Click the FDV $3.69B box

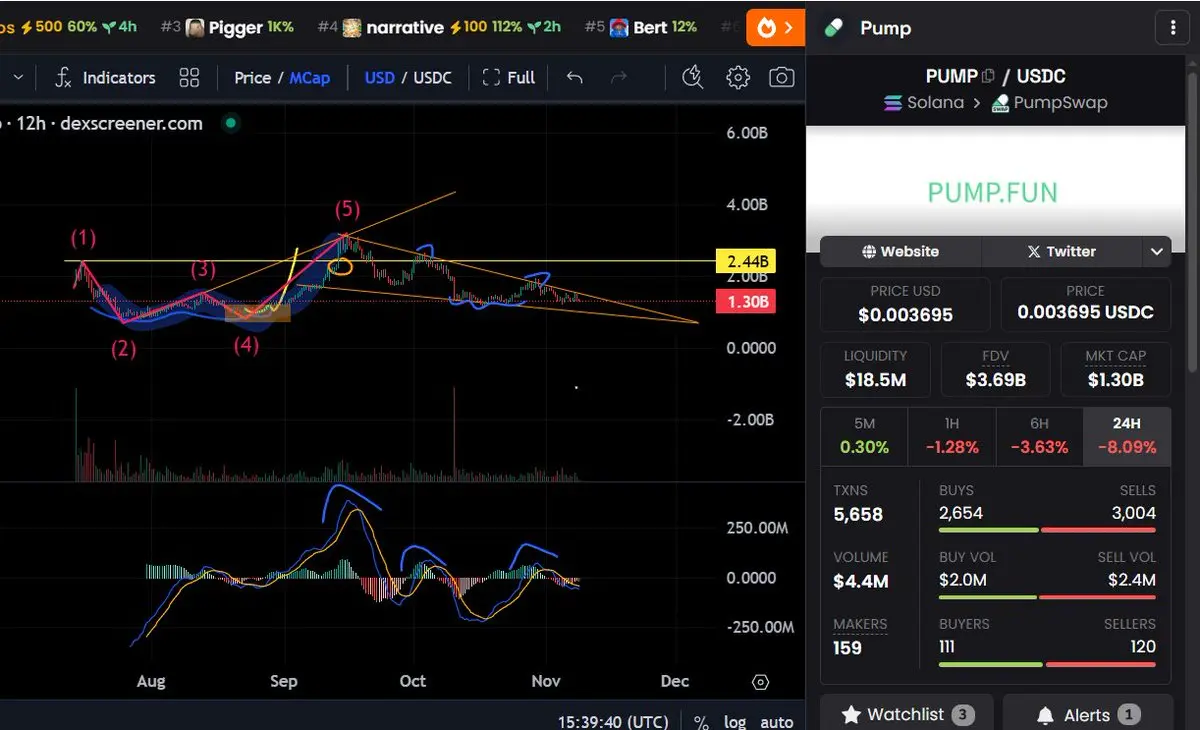click(x=995, y=369)
